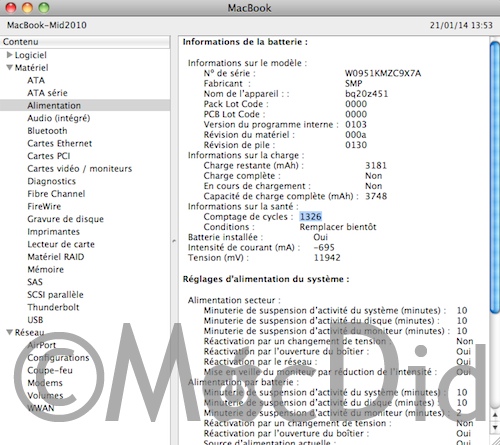The image size is (500, 445).
Task: Click the bq20z451 device name
Action: tap(367, 94)
